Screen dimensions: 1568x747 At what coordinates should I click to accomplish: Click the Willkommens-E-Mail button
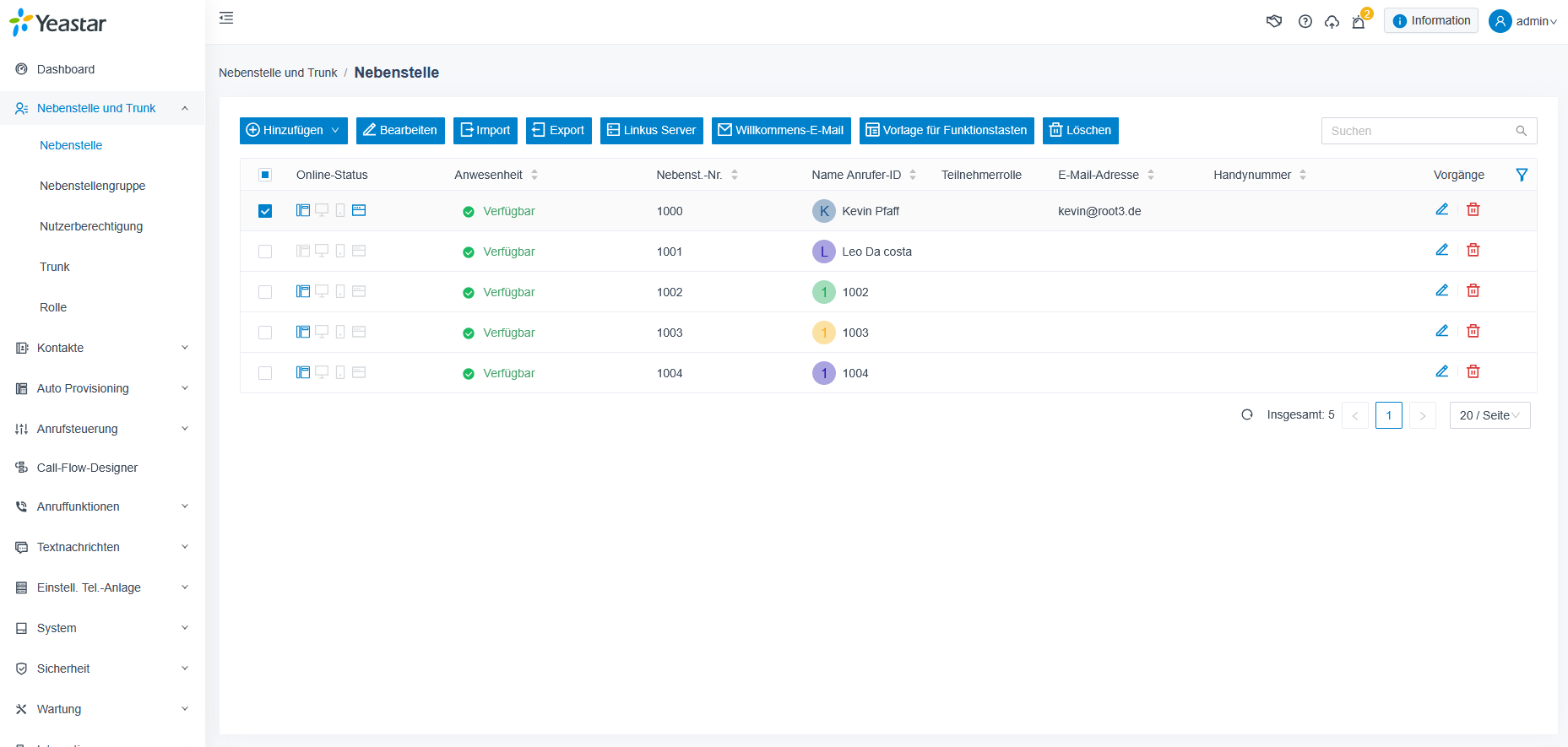click(x=781, y=130)
